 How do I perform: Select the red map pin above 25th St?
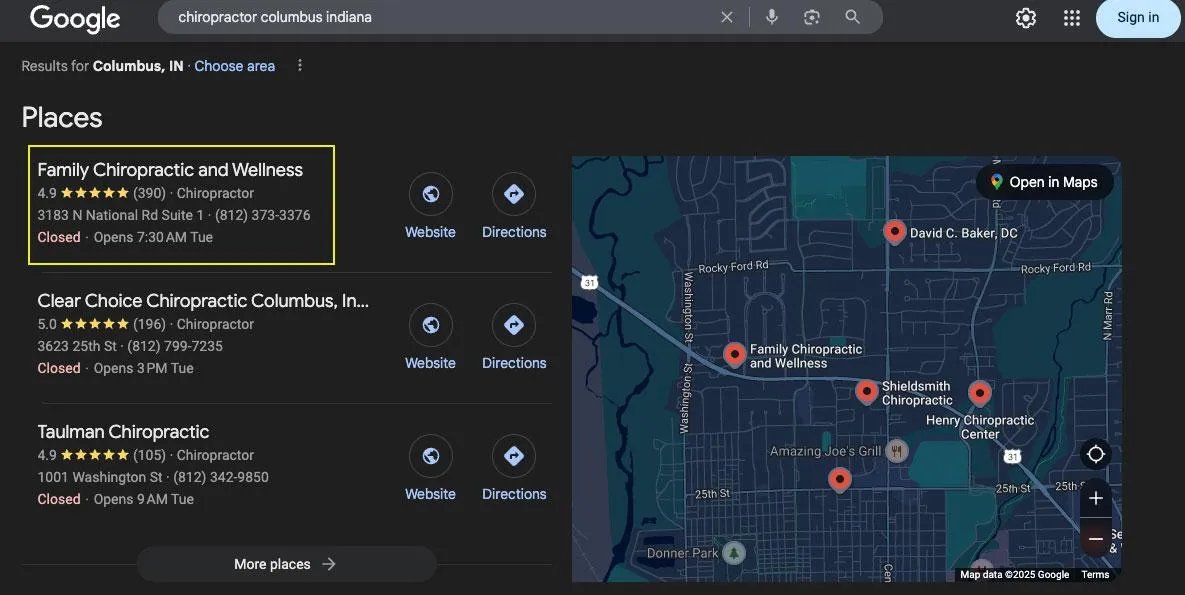(840, 479)
